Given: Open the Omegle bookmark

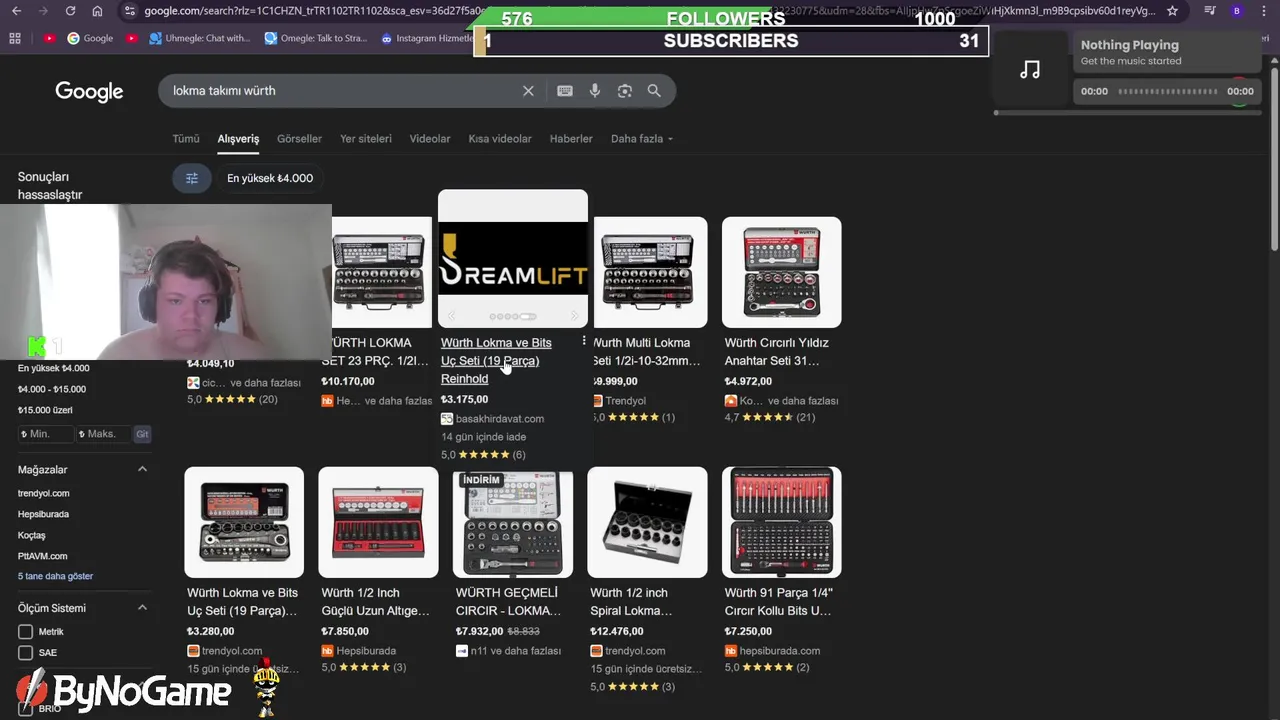Looking at the screenshot, I should point(316,38).
